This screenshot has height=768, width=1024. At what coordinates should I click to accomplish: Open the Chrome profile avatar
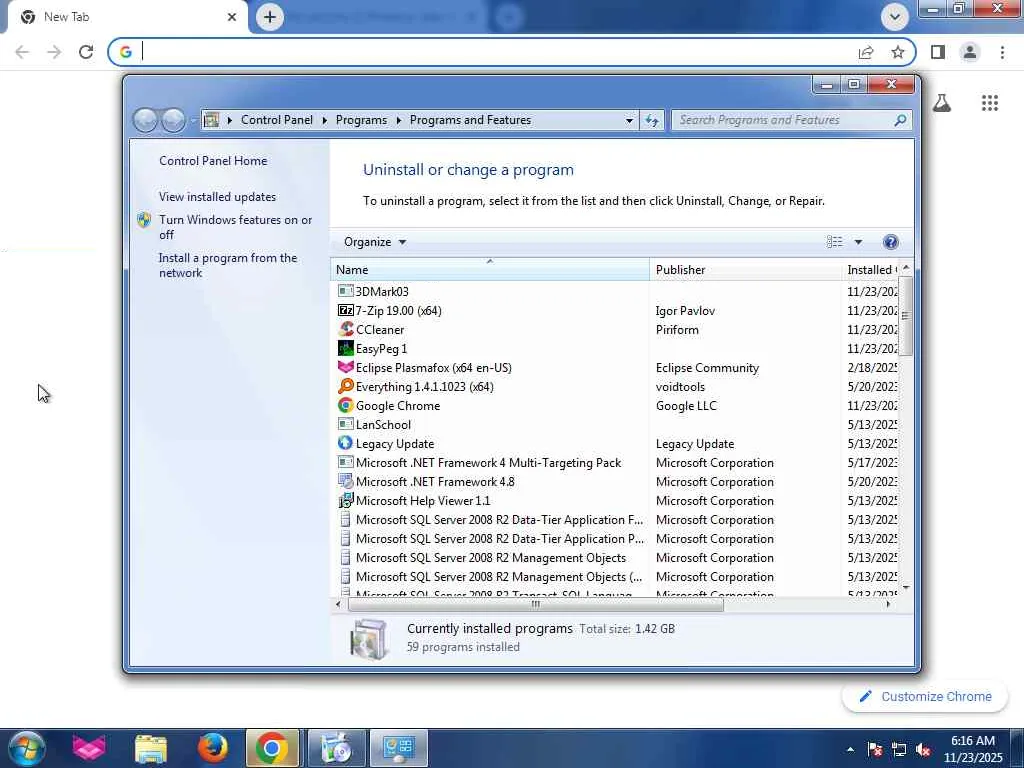[x=970, y=52]
